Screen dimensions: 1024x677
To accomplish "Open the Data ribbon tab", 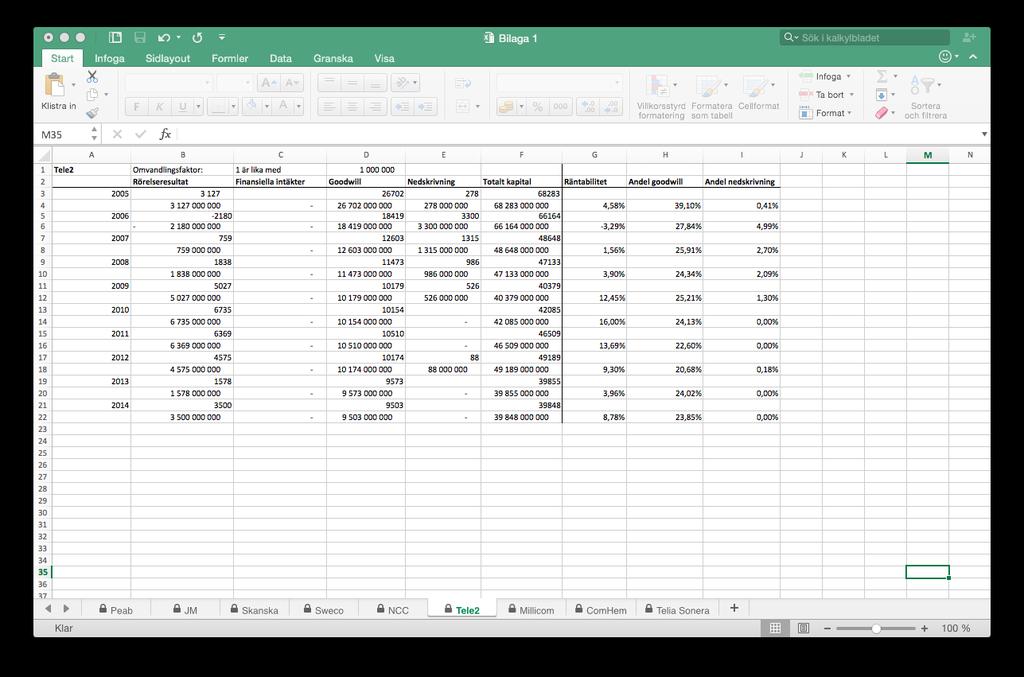I will (x=280, y=58).
